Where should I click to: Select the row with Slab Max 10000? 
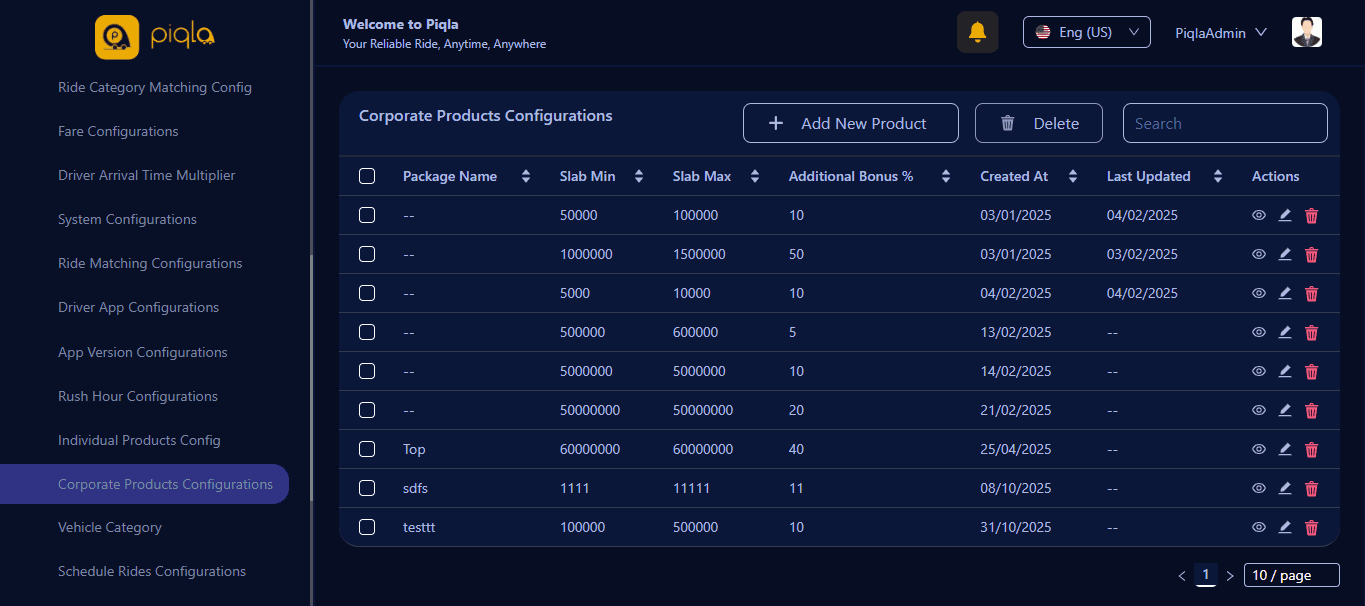pos(367,293)
